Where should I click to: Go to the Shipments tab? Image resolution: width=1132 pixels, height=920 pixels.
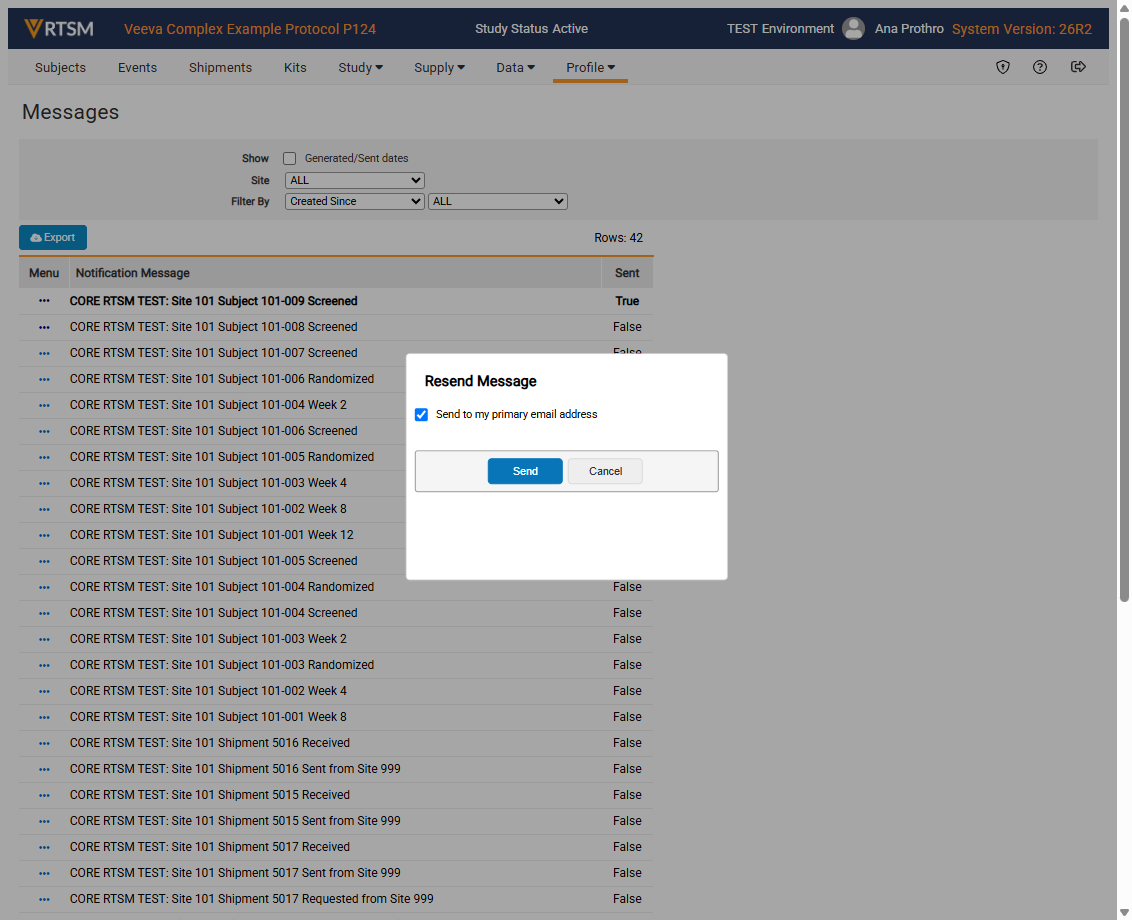tap(220, 67)
